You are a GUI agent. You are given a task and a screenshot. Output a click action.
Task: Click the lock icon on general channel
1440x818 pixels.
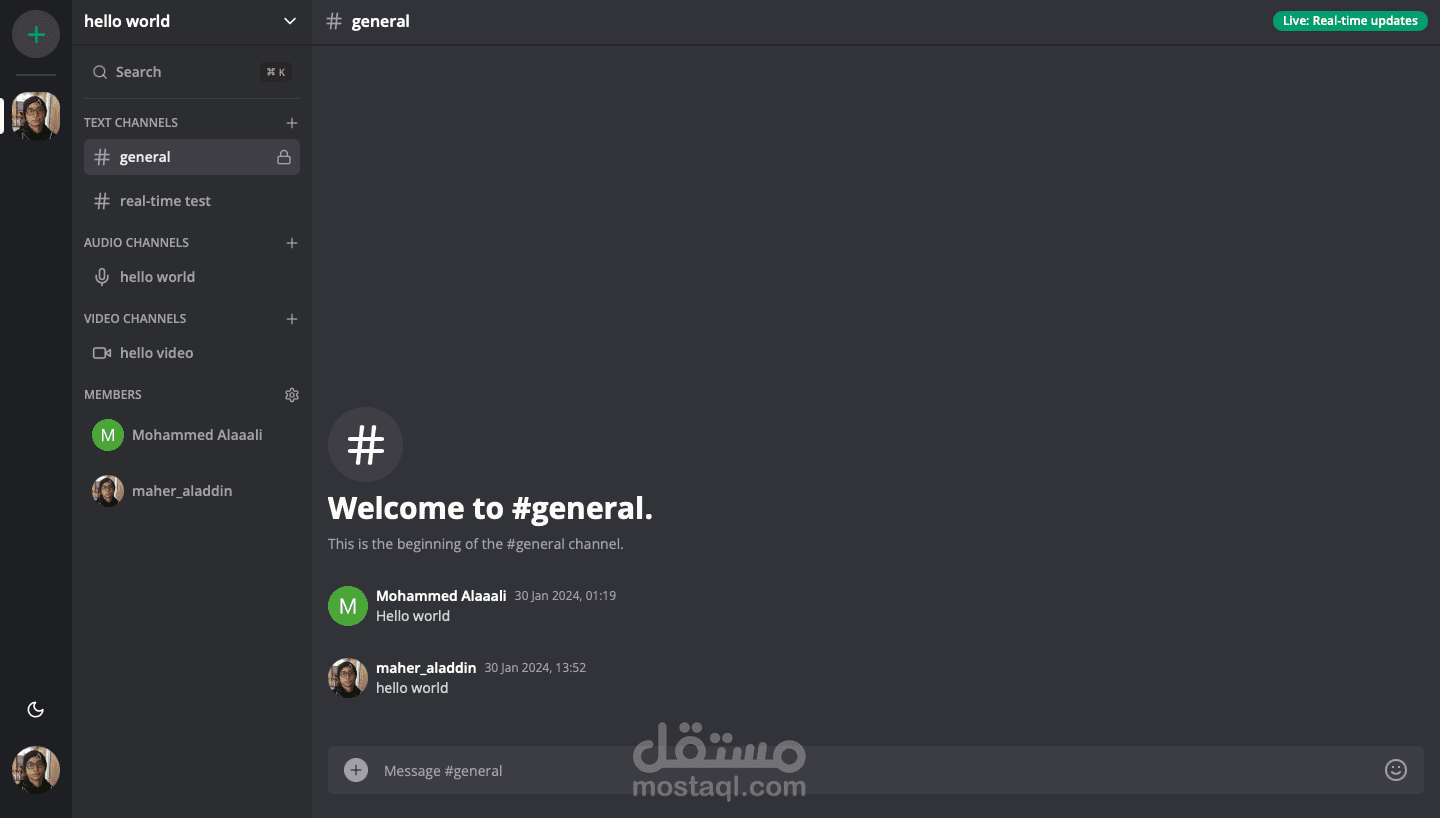(284, 157)
